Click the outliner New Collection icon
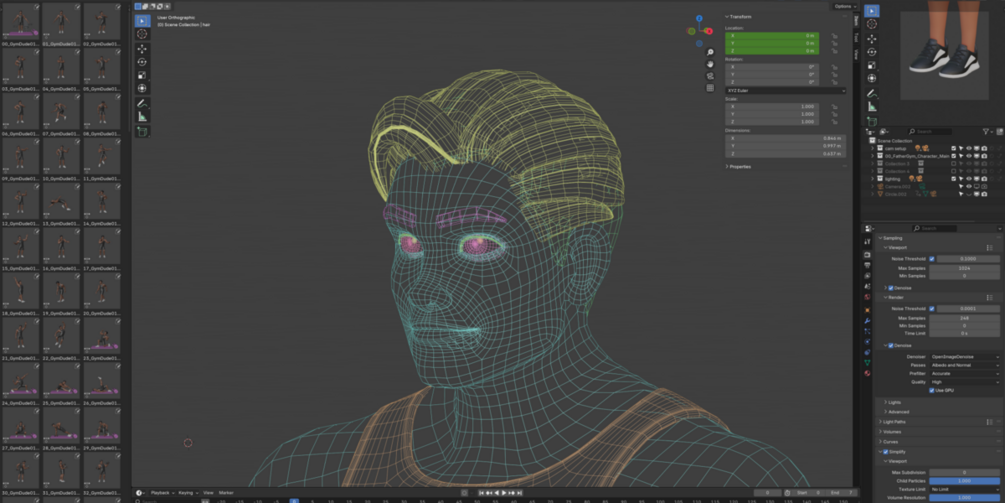Image resolution: width=1005 pixels, height=503 pixels. tap(1000, 131)
